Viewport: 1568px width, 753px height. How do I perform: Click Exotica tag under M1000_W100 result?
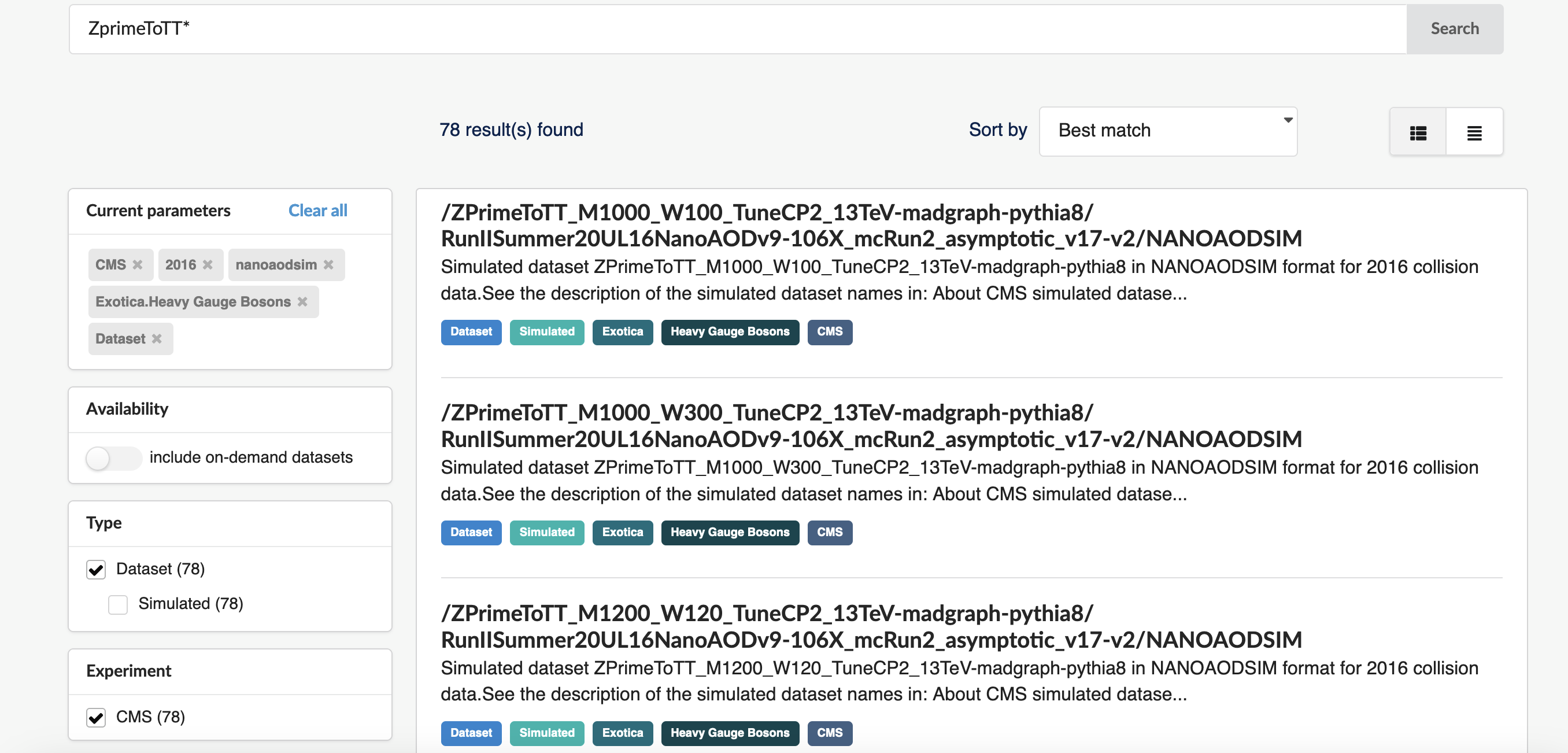click(x=622, y=332)
